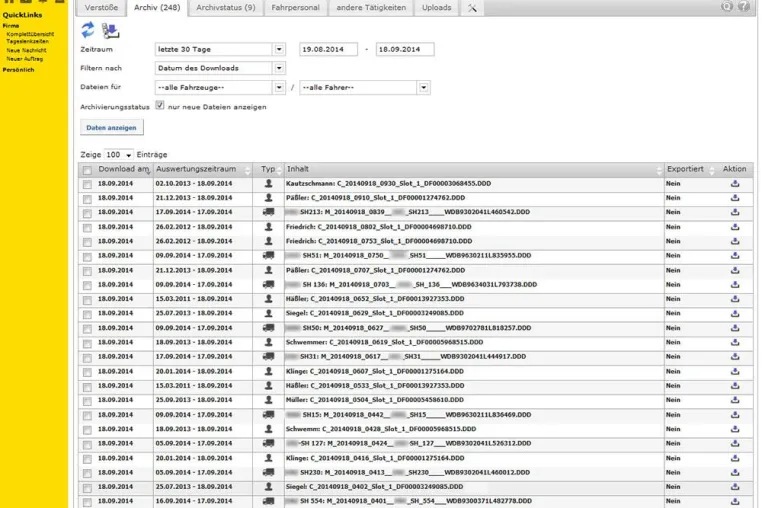Check the box for SH51 row
This screenshot has height=508, width=762.
(x=87, y=257)
